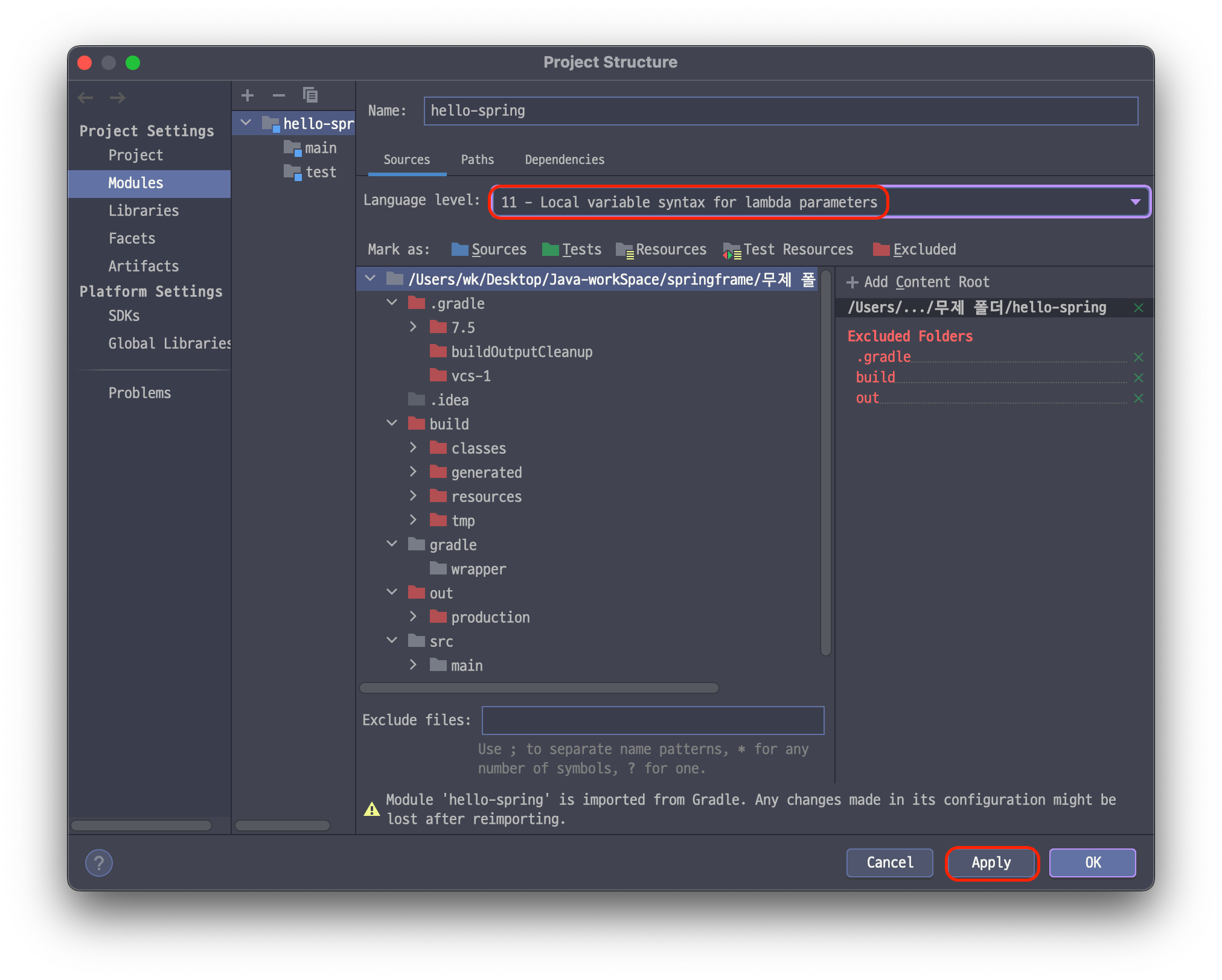Open the Libraries settings section
1222x980 pixels.
pos(144,211)
